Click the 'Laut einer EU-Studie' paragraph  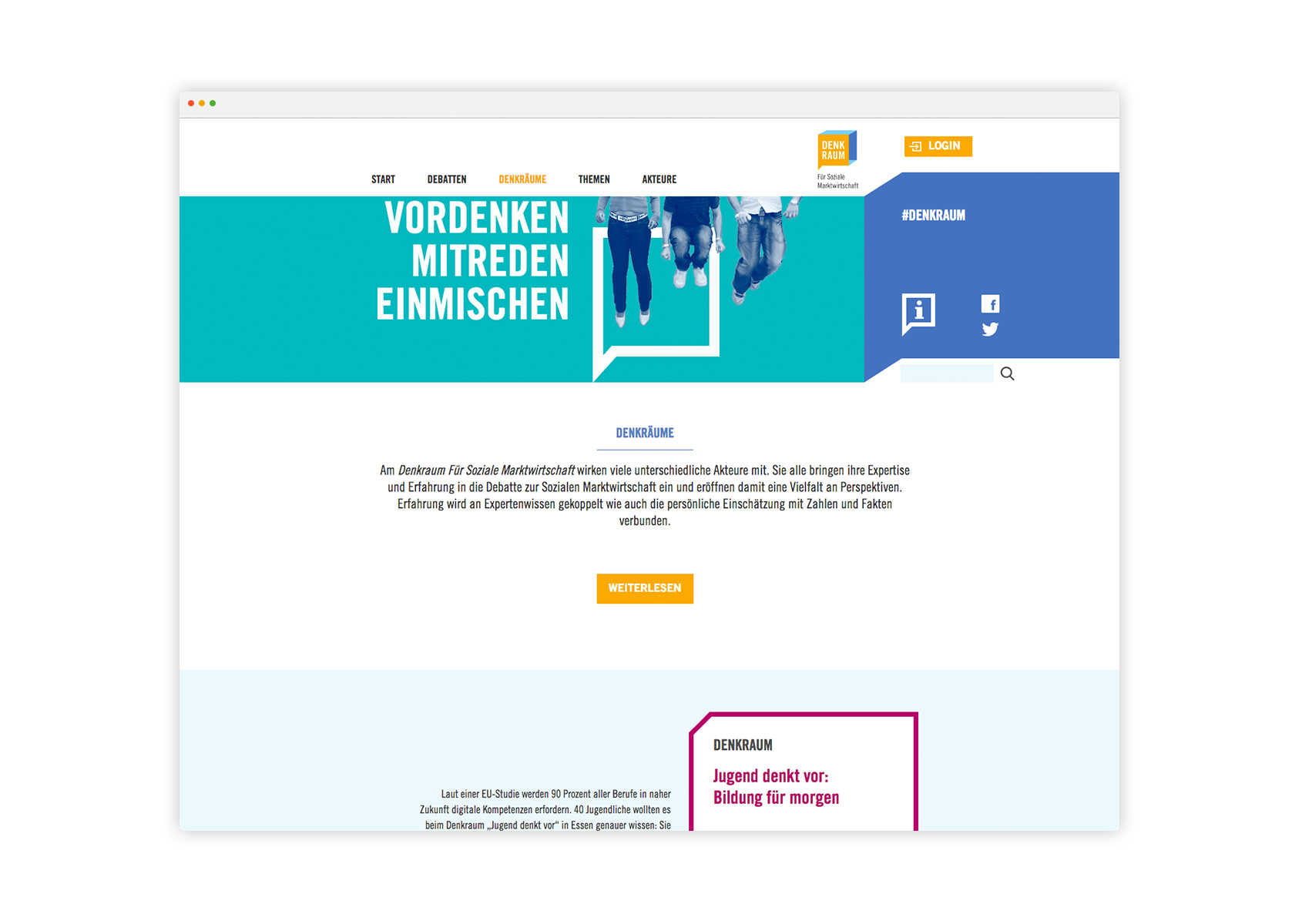(x=545, y=809)
